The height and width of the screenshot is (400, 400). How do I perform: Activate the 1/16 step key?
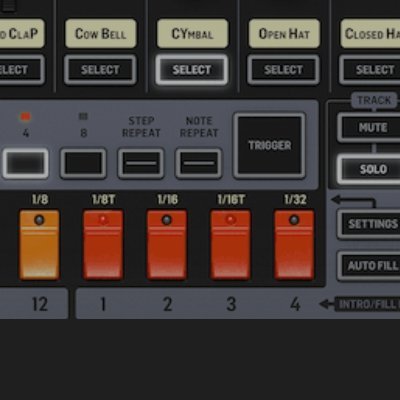pos(167,245)
